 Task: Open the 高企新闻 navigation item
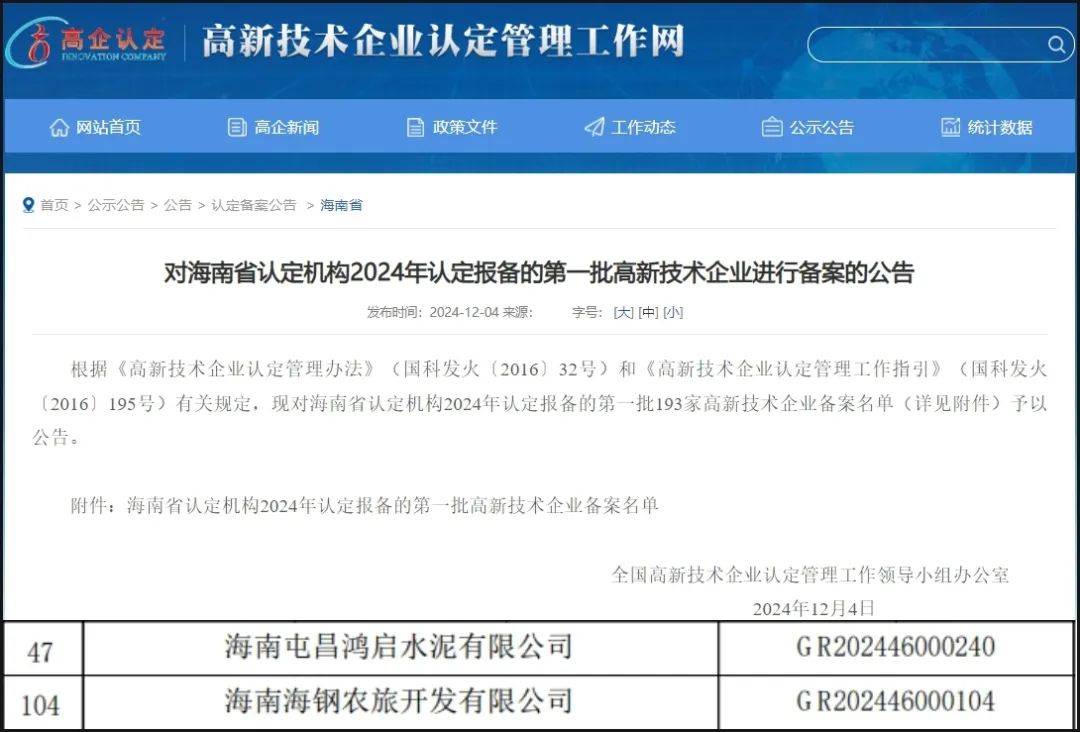(x=273, y=127)
